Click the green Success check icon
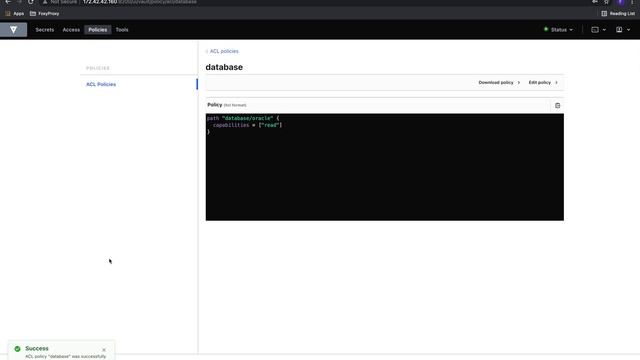This screenshot has height=360, width=640. coord(17,349)
